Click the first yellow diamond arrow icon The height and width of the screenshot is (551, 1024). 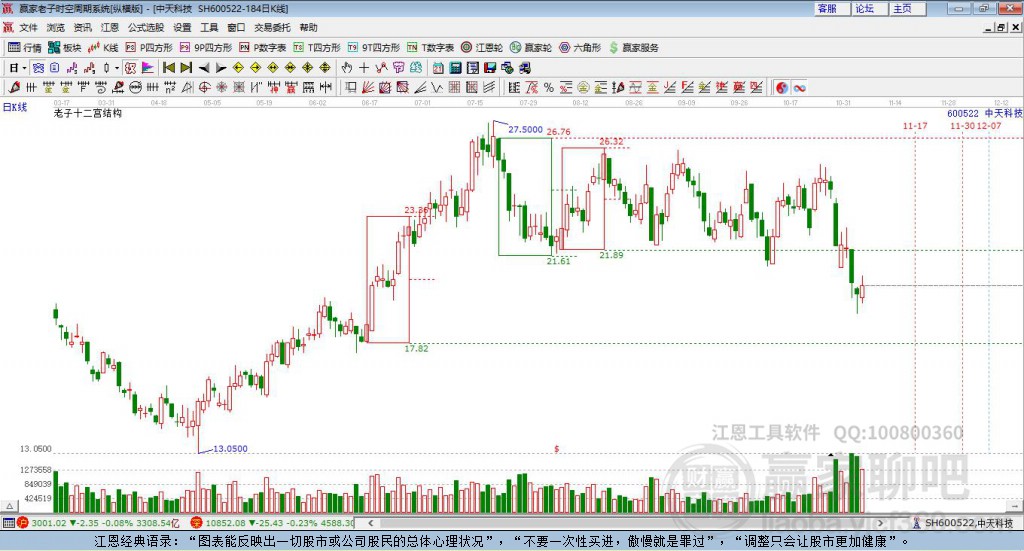[238, 67]
